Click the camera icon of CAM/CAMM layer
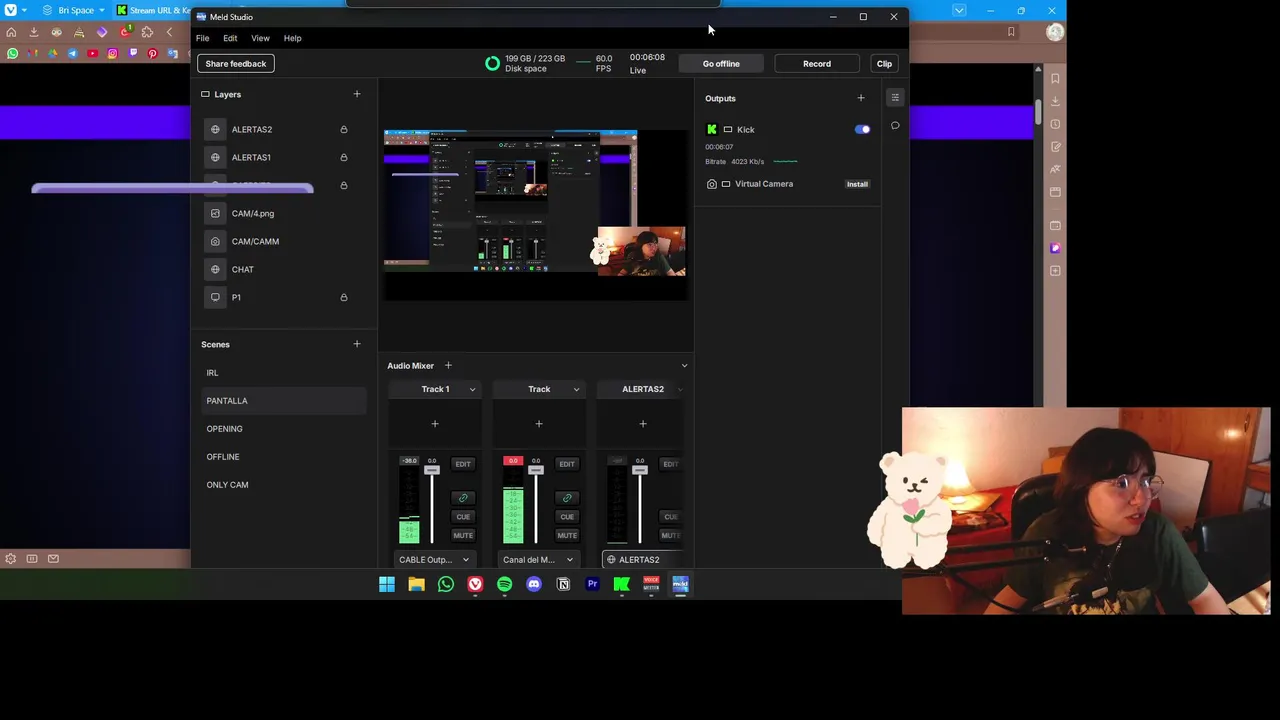Viewport: 1280px width, 720px height. 215,241
